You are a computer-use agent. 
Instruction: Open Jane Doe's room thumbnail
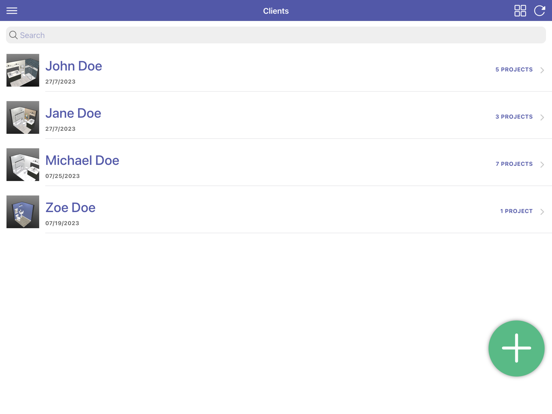pos(23,117)
